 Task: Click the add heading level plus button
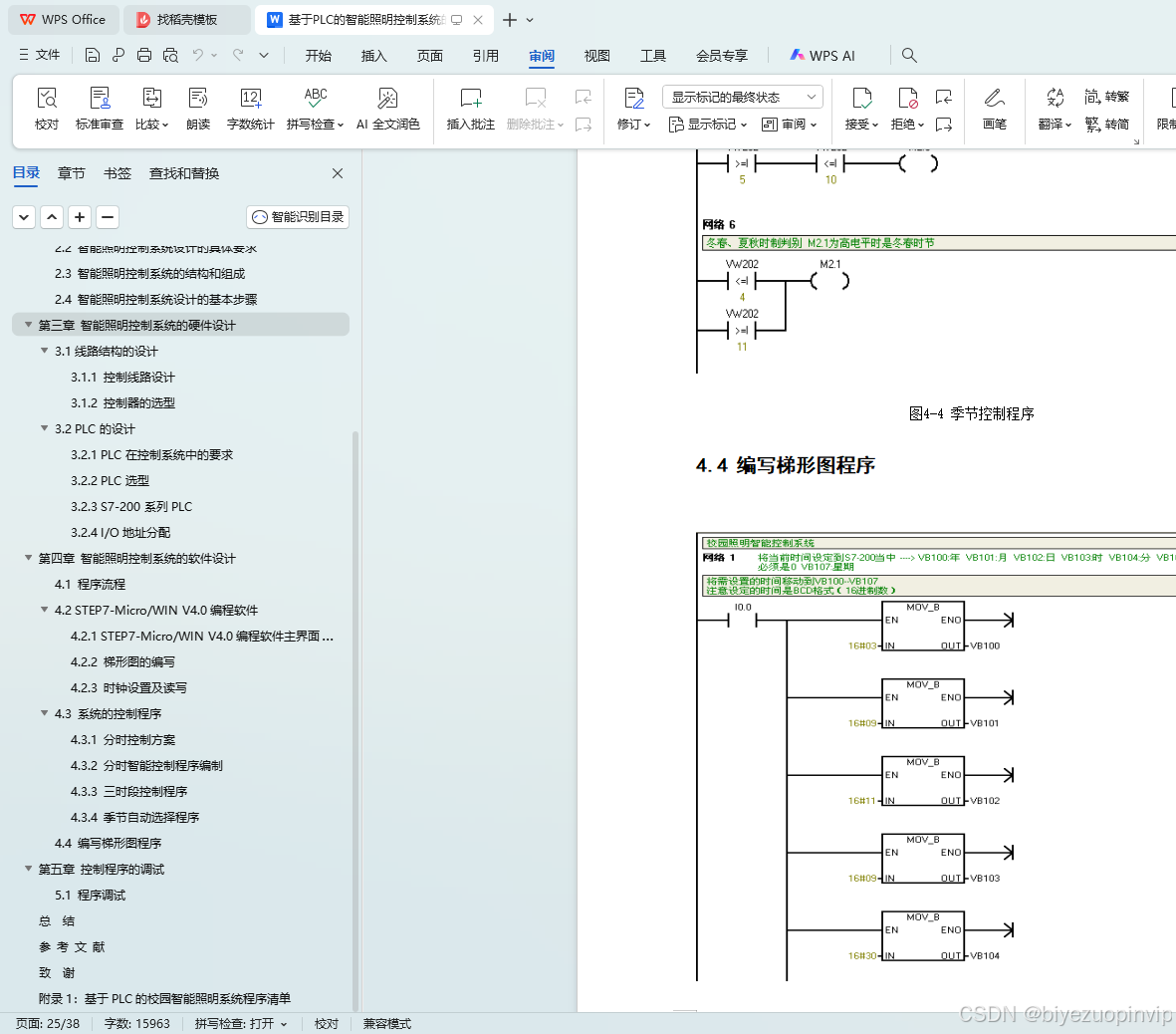point(80,217)
